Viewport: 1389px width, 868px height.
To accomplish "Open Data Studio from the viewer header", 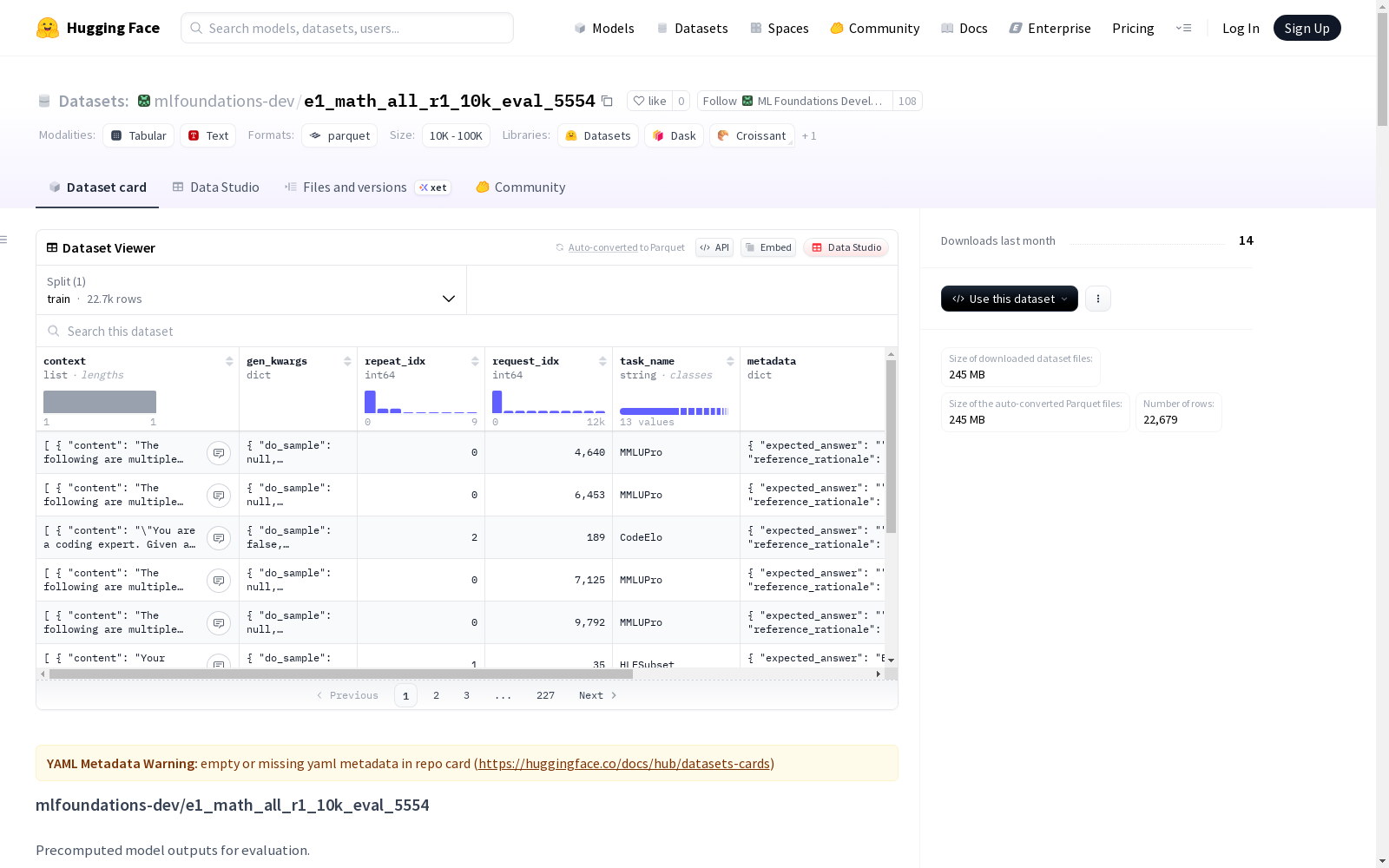I will click(846, 247).
